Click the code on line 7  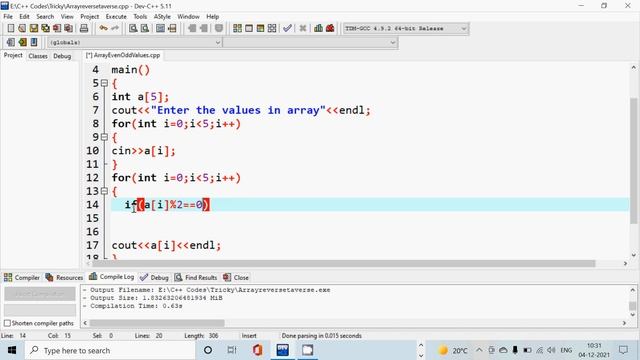point(241,110)
